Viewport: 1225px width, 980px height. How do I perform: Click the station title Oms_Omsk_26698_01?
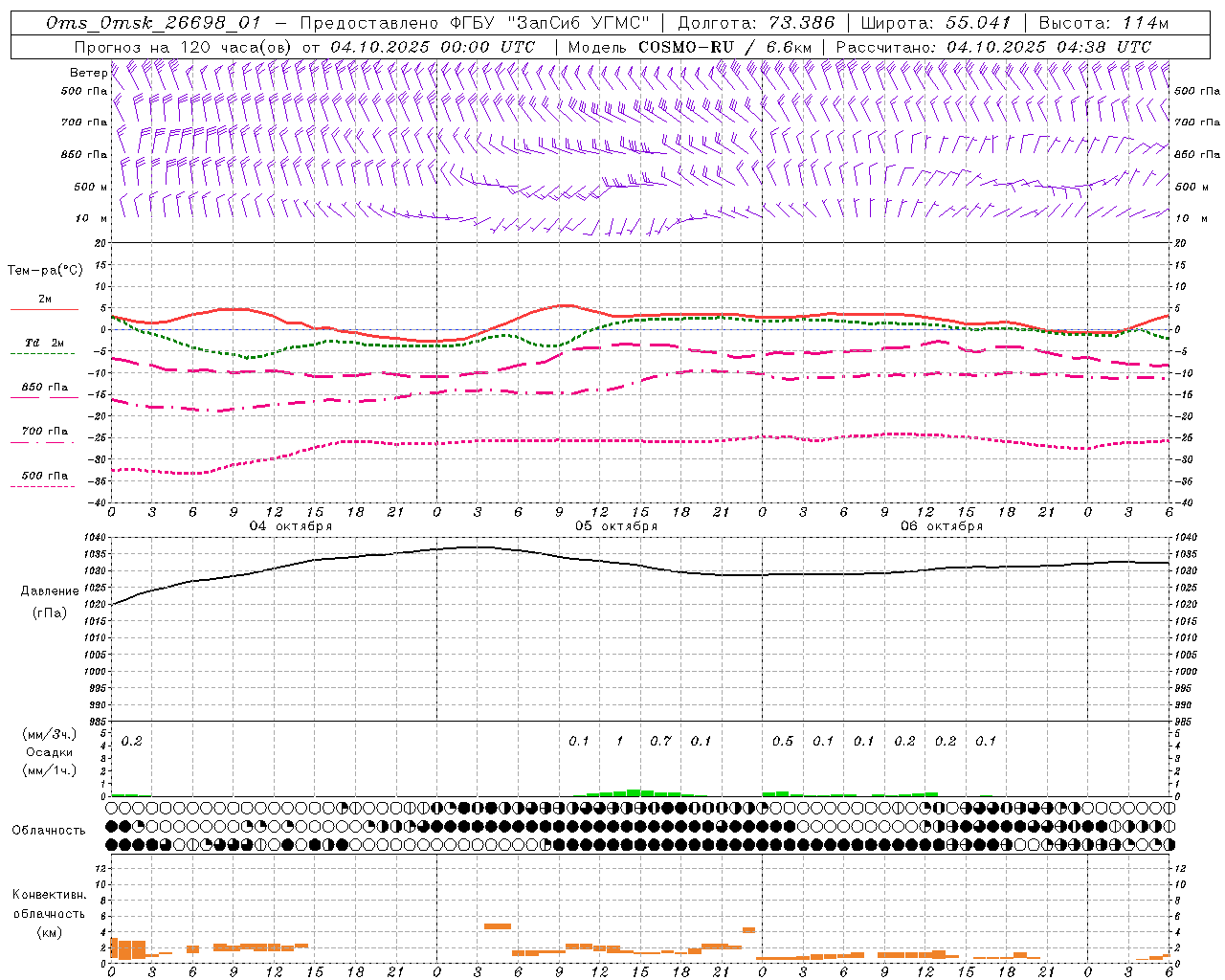[153, 23]
